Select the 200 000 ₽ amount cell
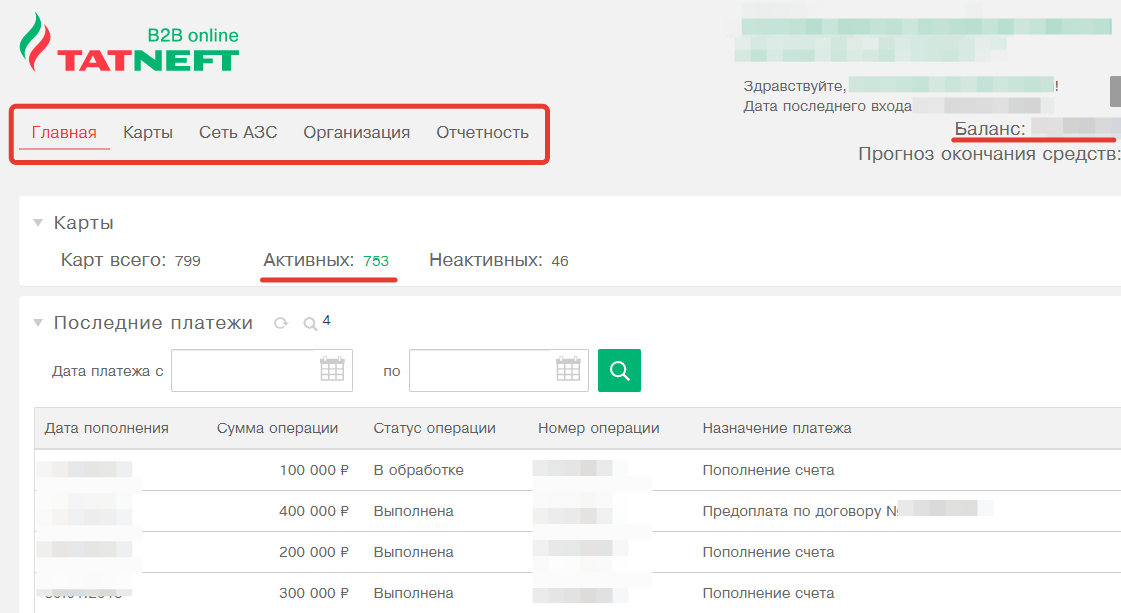The image size is (1121, 613). (x=314, y=552)
